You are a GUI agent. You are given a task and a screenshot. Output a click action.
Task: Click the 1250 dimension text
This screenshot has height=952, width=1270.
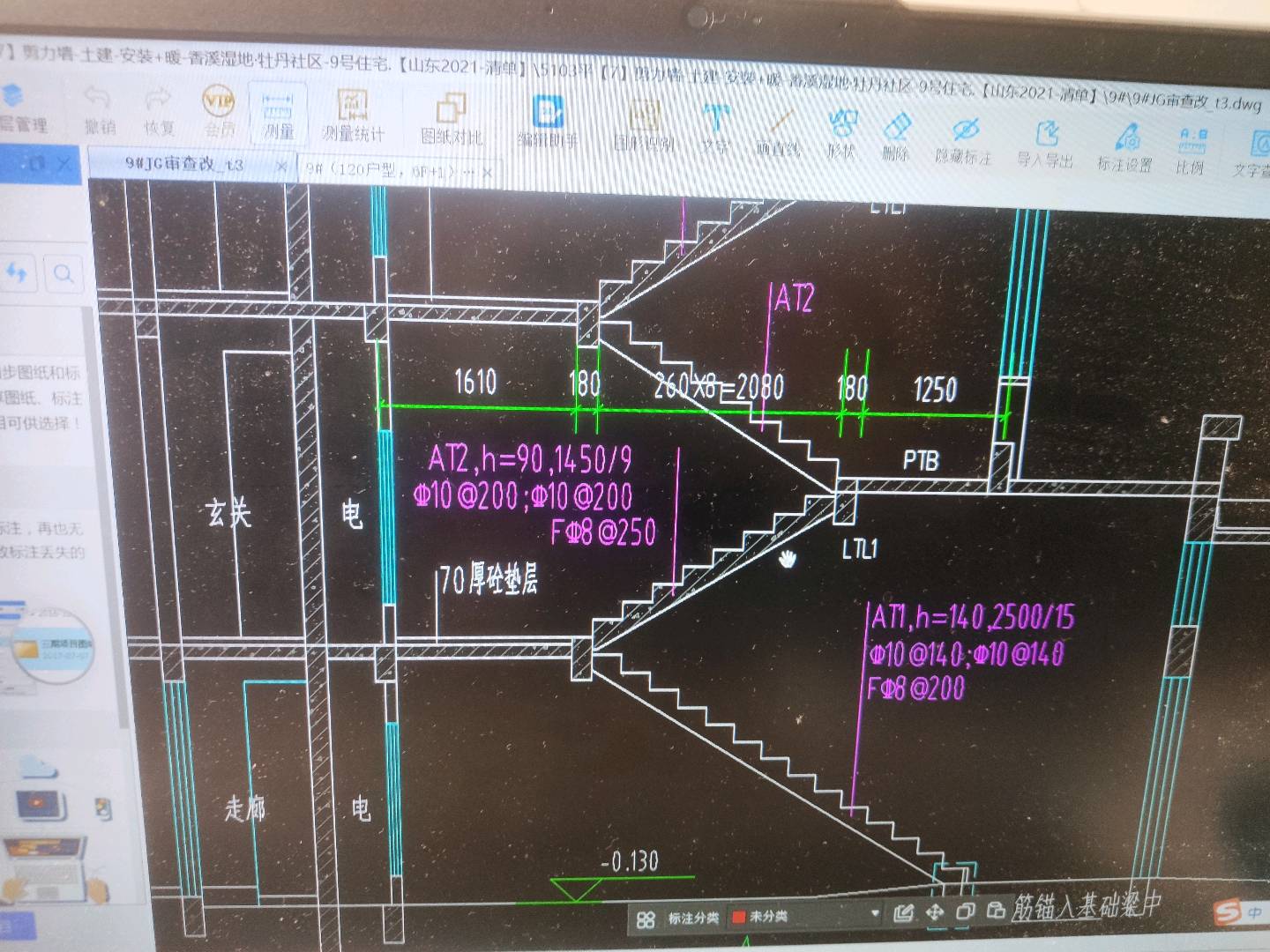click(935, 389)
